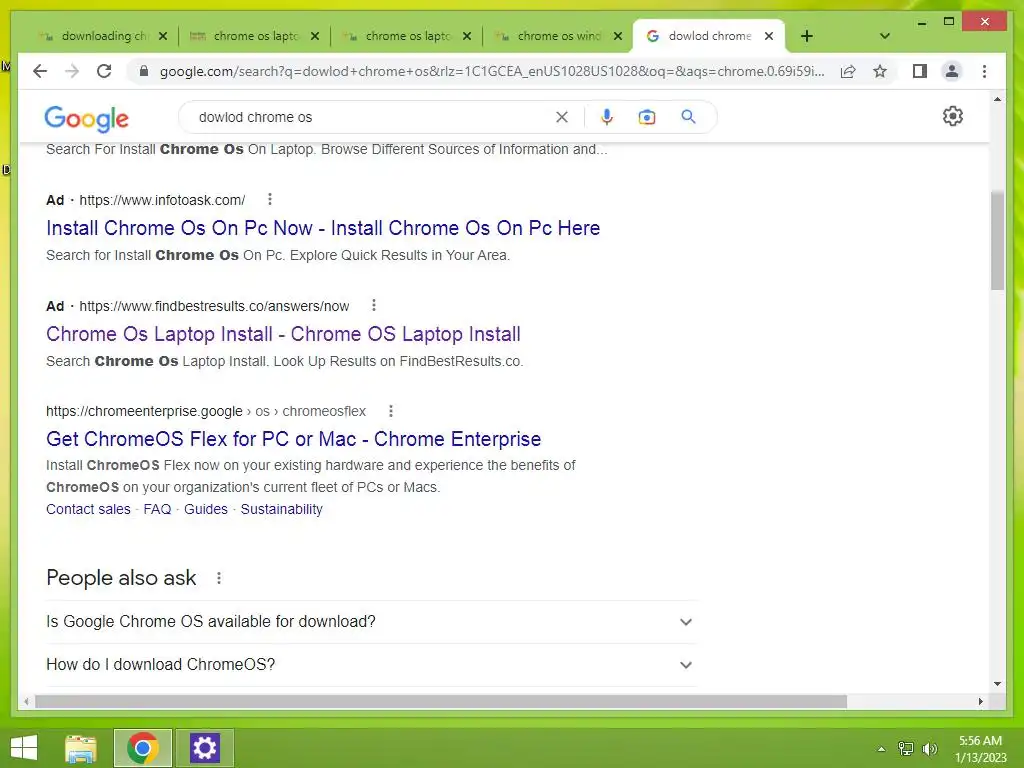Open the Contact sales sitelink
The width and height of the screenshot is (1024, 768).
tap(88, 509)
